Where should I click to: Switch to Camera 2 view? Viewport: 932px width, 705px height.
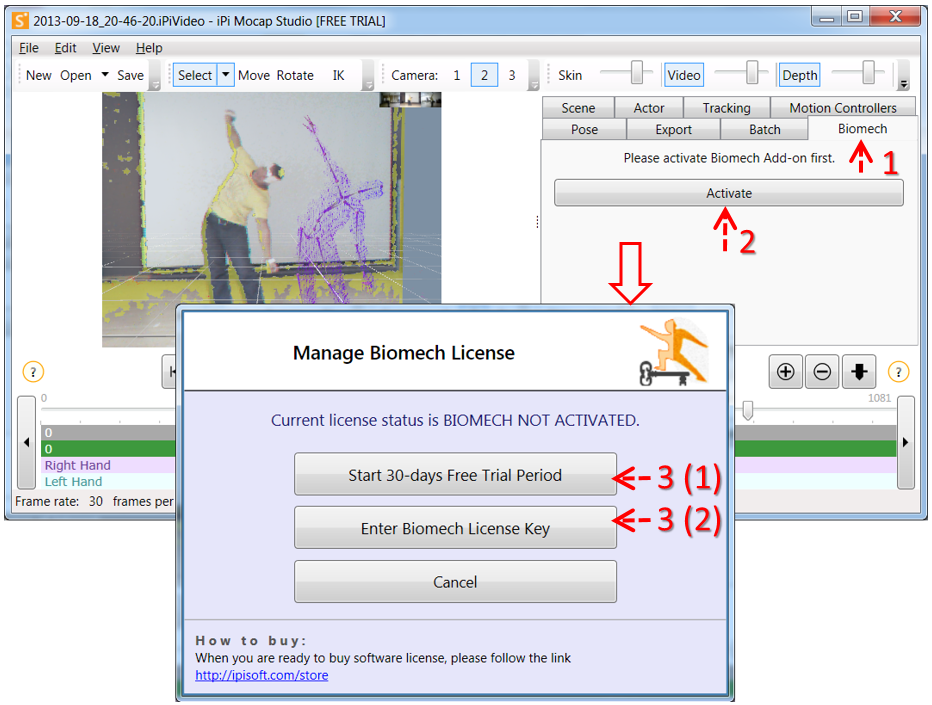(484, 75)
